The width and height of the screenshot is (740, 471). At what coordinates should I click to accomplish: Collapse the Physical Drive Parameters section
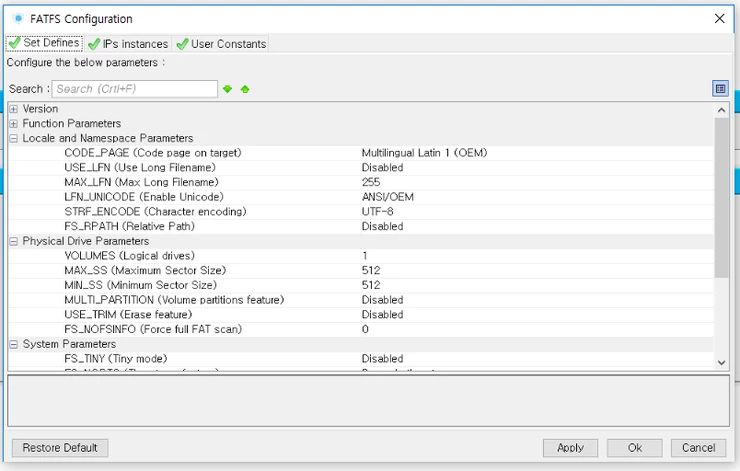[14, 241]
